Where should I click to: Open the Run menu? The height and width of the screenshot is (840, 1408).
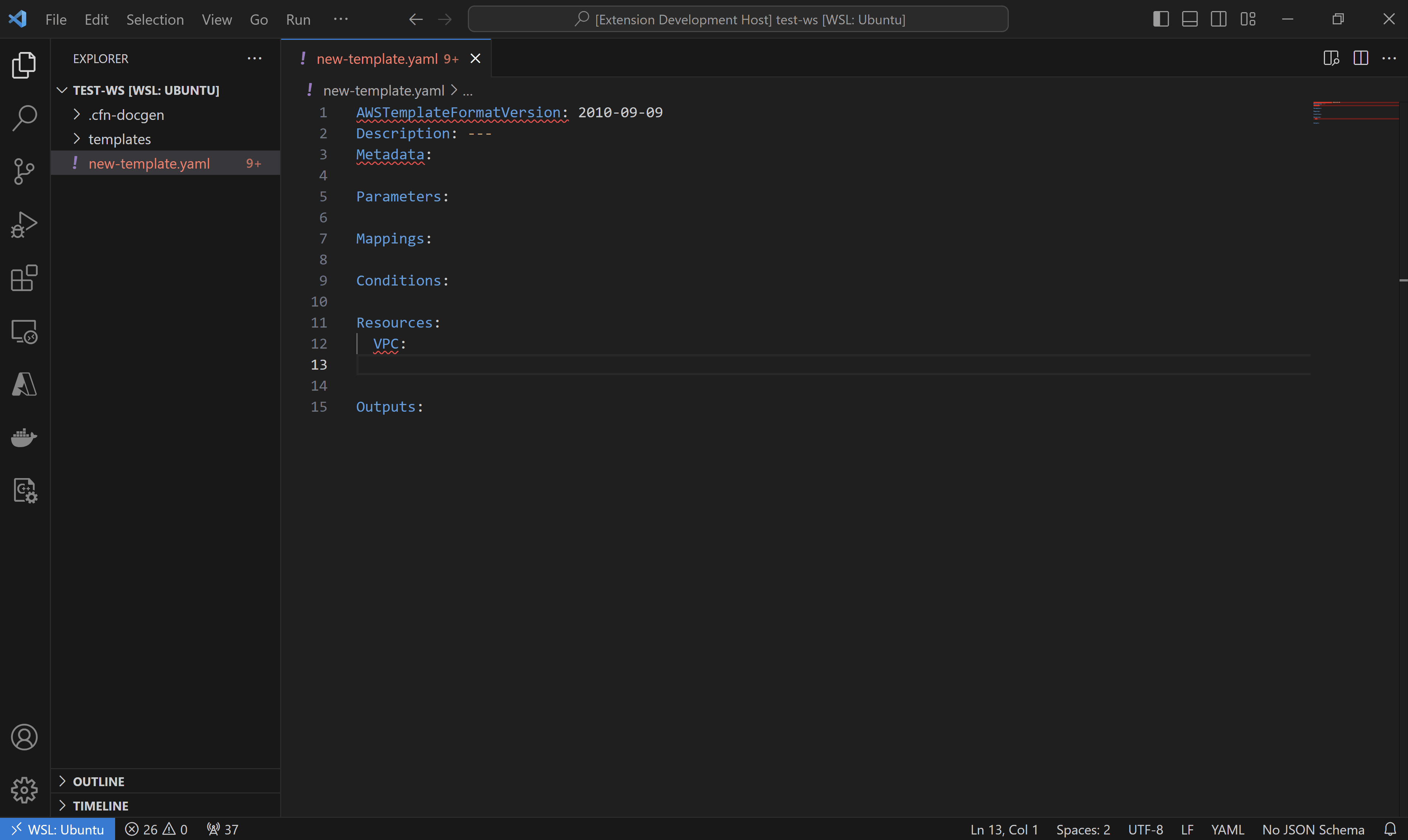(x=298, y=19)
